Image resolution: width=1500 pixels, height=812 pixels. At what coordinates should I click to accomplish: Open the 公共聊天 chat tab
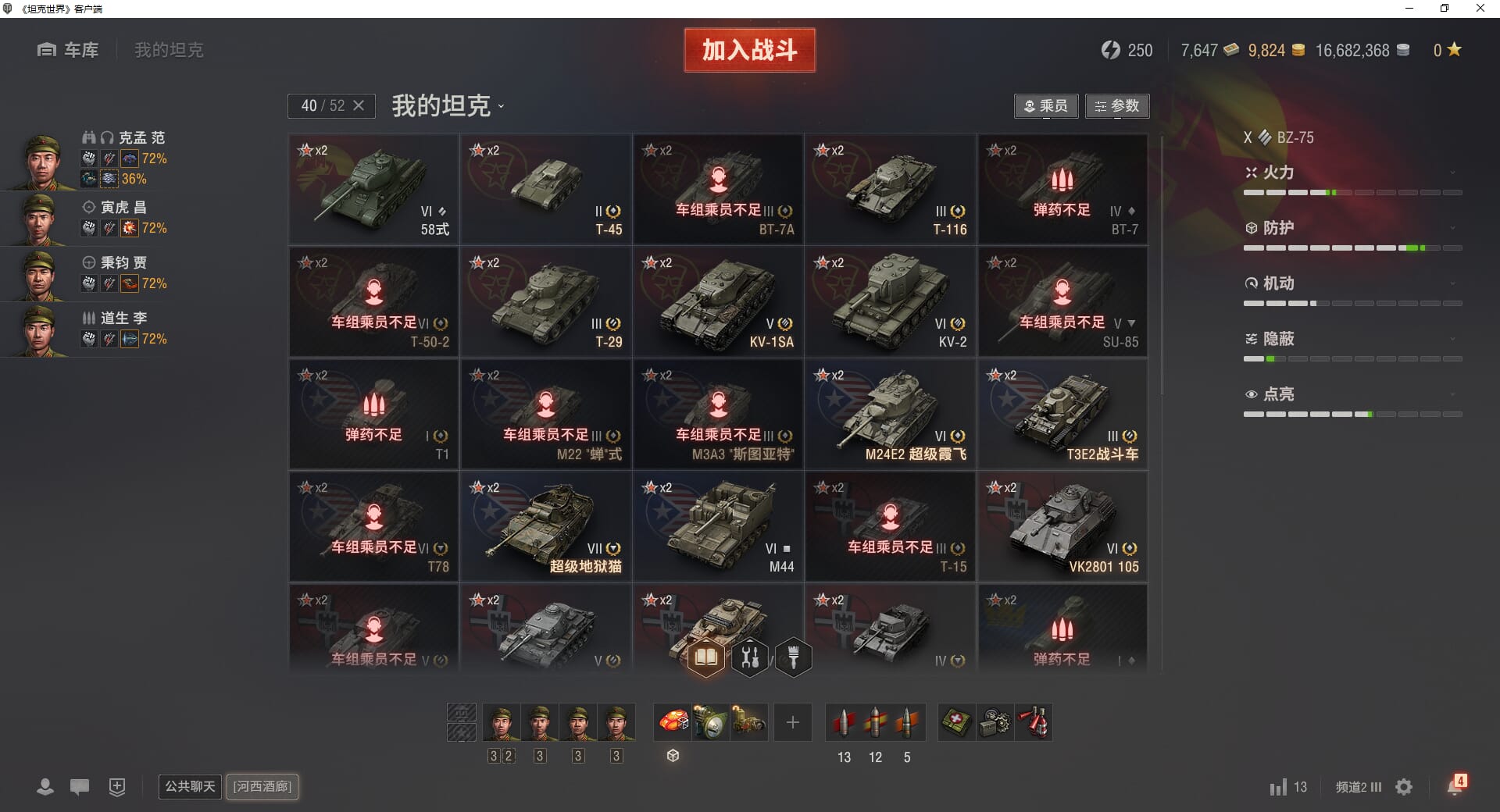pos(190,786)
